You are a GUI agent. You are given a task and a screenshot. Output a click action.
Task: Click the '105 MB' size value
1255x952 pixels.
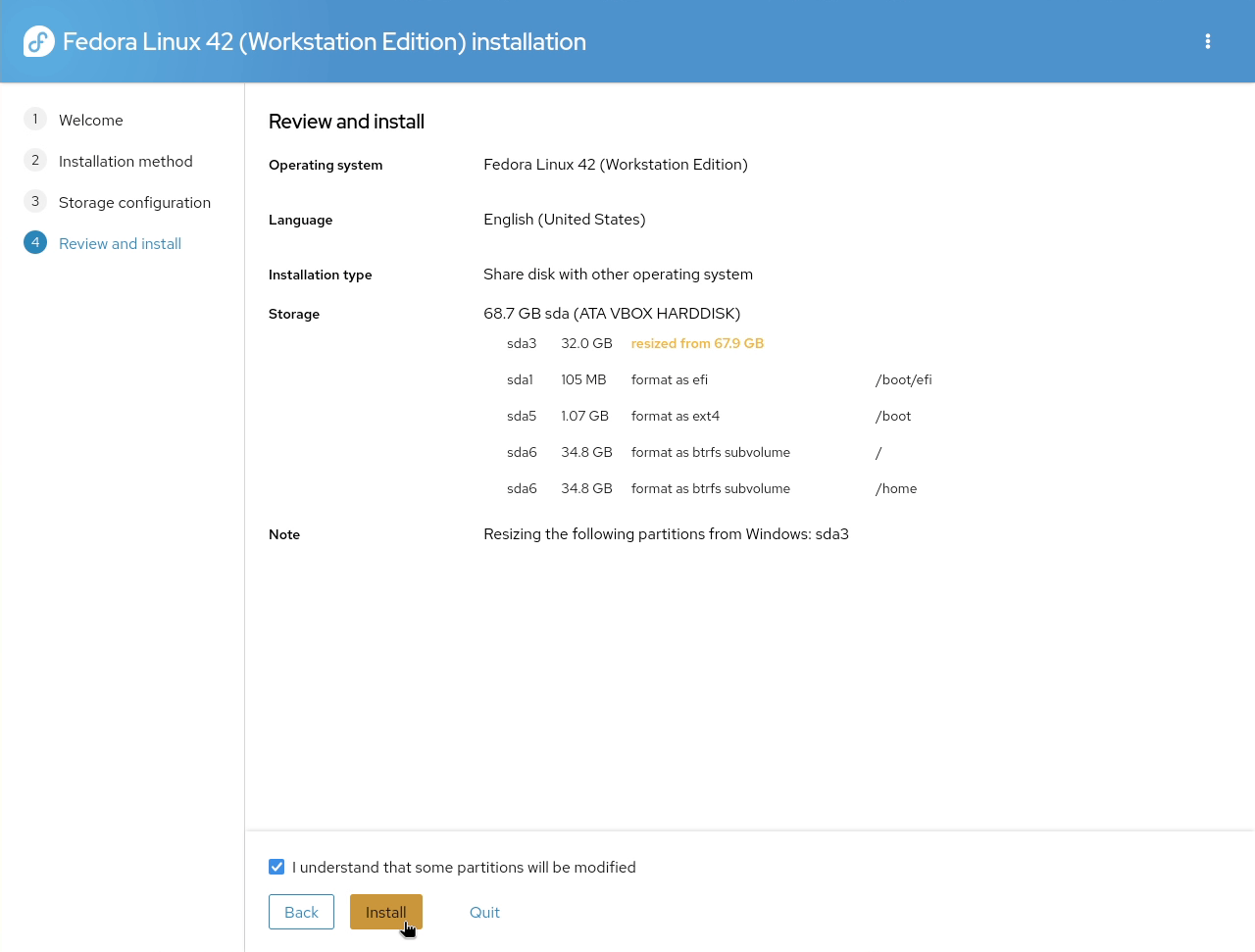point(583,379)
